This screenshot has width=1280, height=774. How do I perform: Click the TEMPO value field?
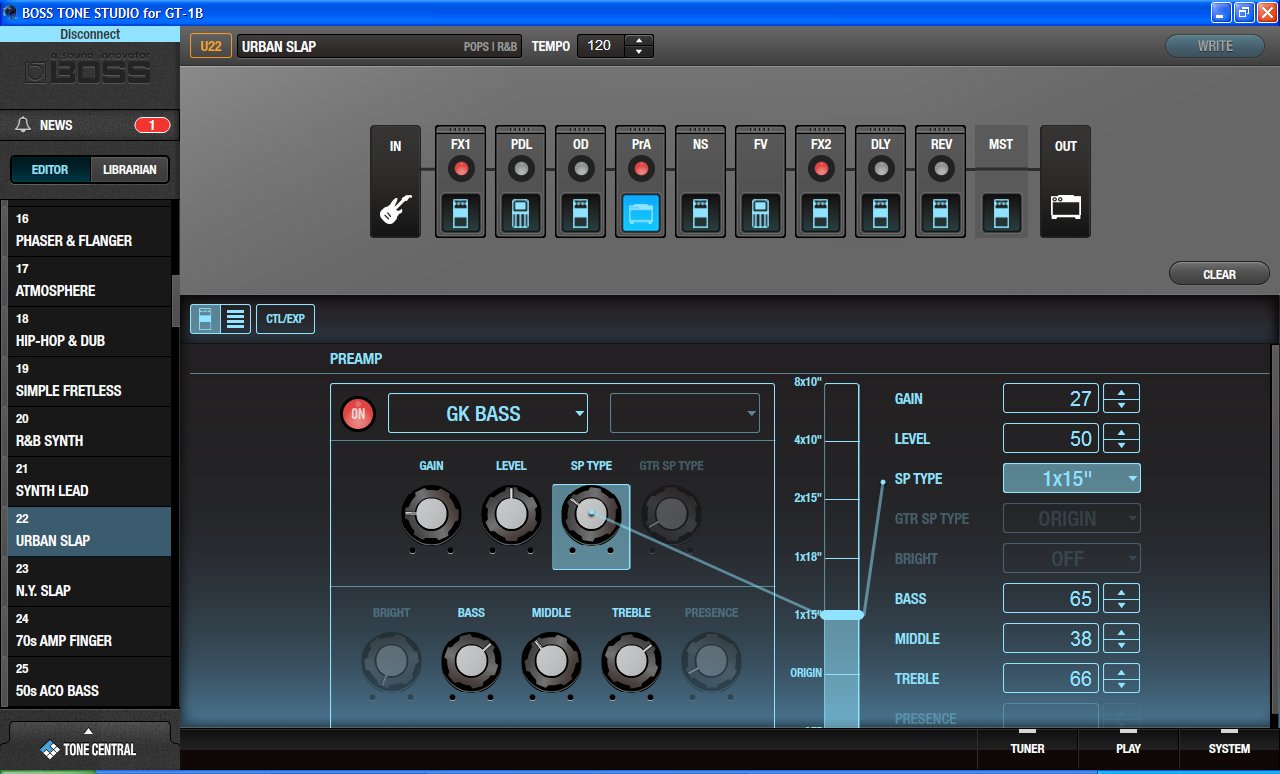601,46
